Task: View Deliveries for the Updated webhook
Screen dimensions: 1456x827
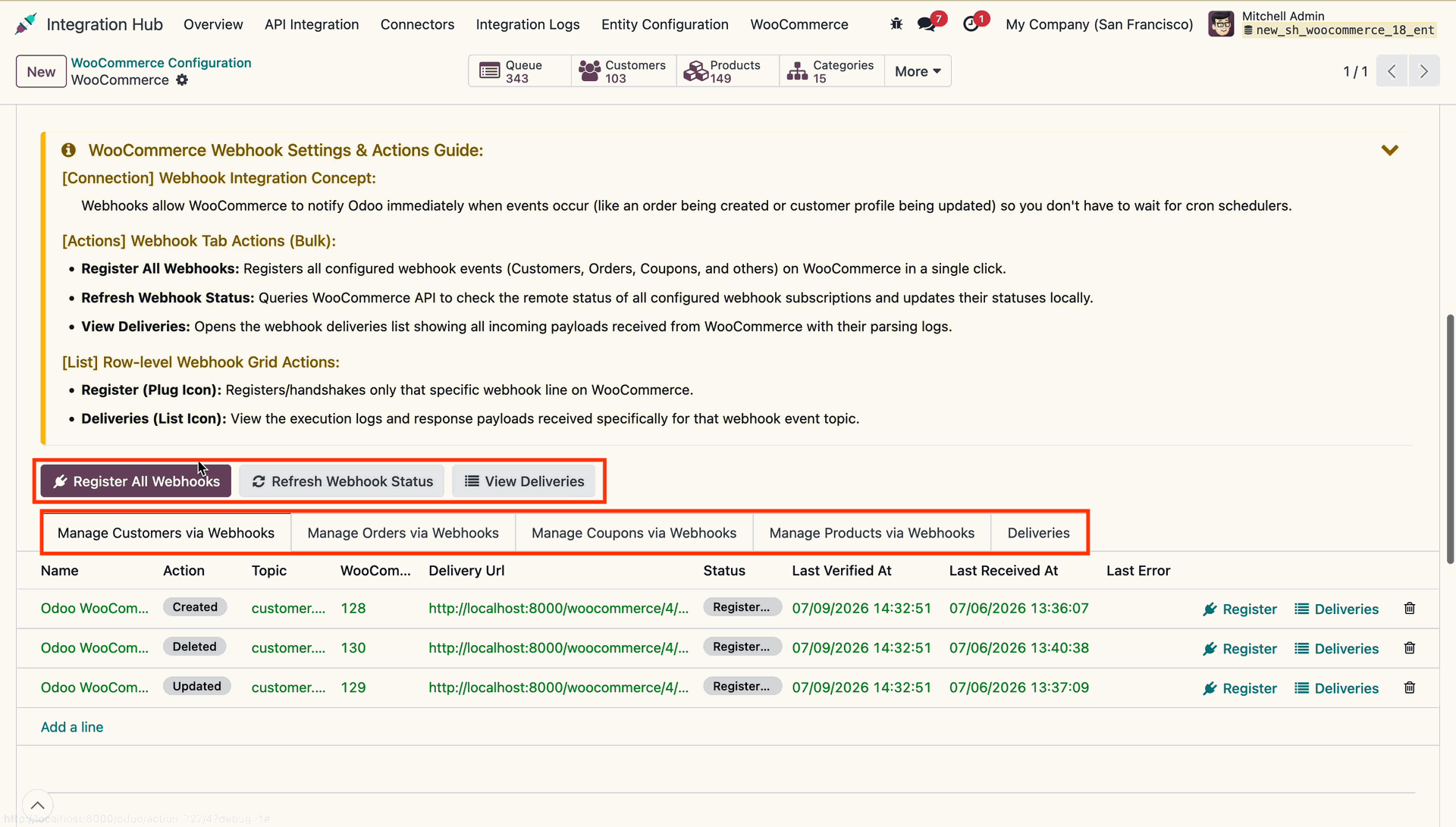Action: coord(1336,688)
